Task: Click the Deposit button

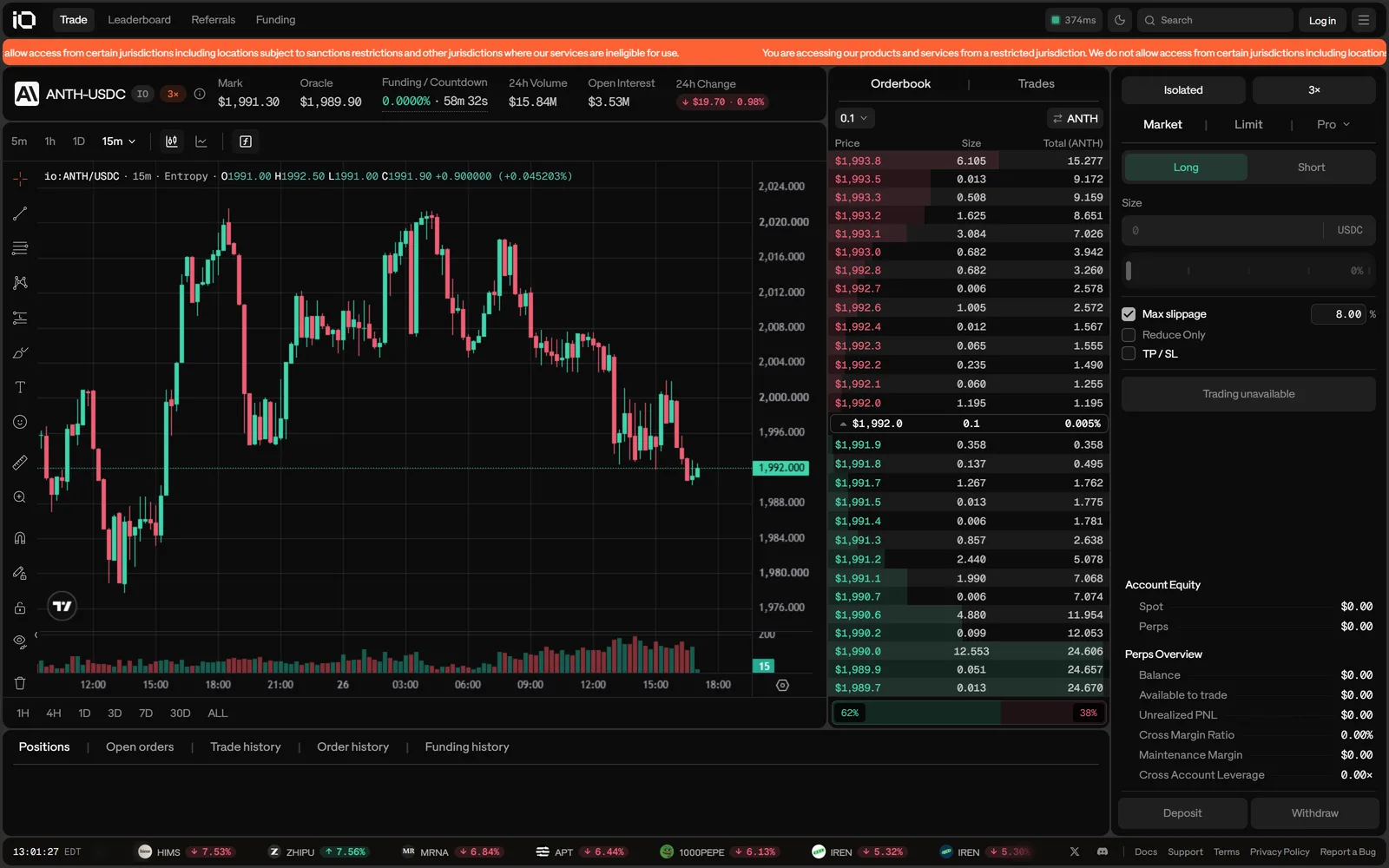Action: 1182,813
